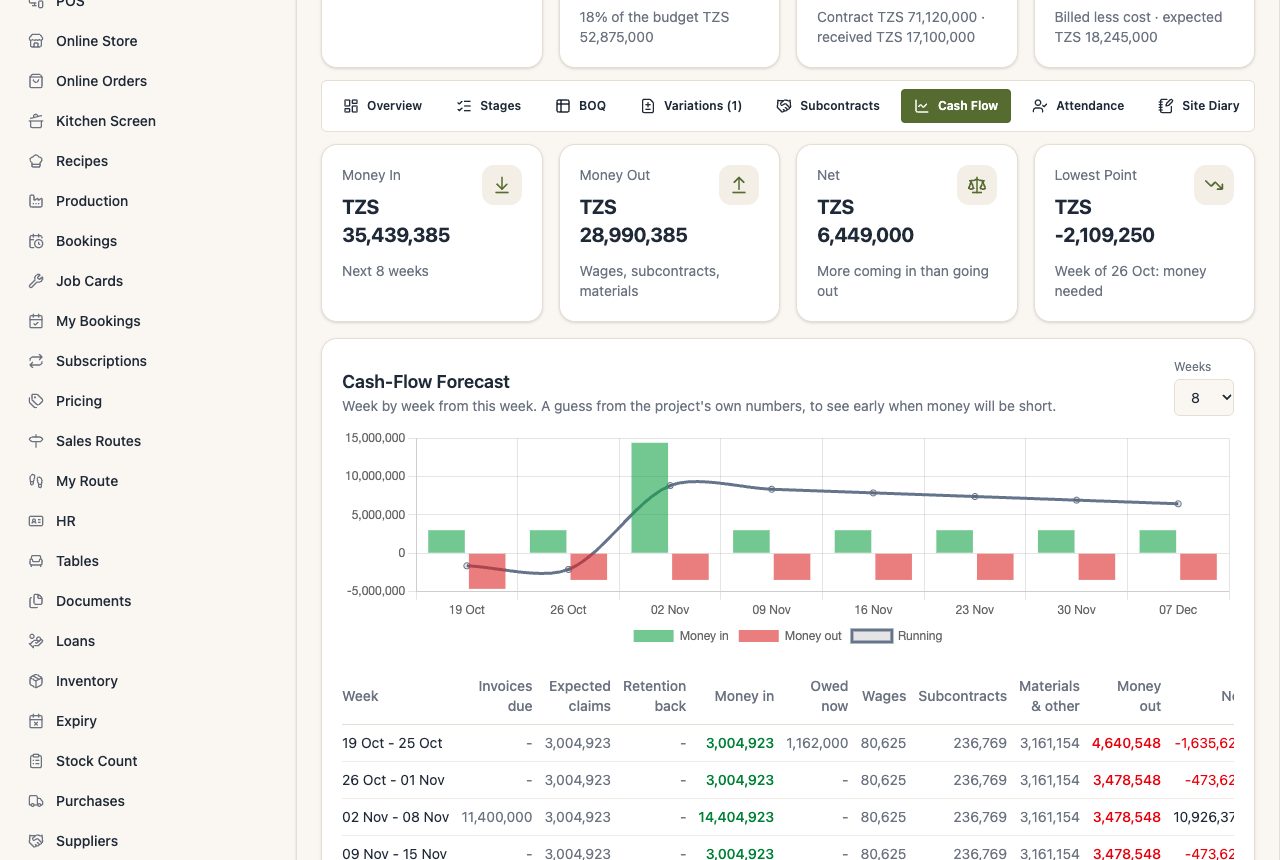Screen dimensions: 1280x860
Task: Switch to the BOQ tab
Action: pos(580,106)
